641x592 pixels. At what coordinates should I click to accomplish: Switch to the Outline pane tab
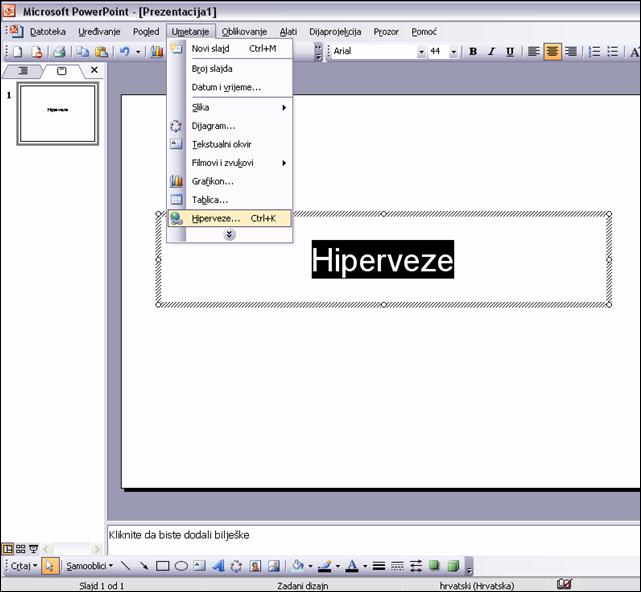coord(23,71)
